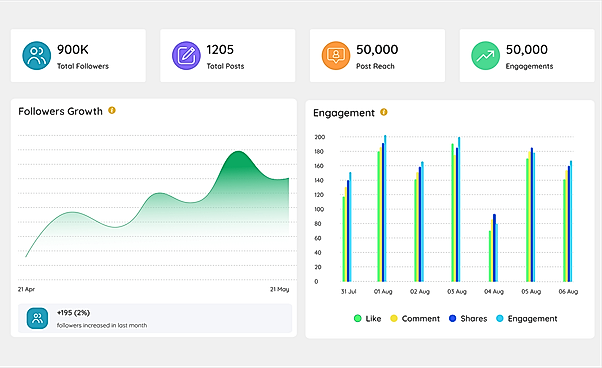Click the Total Posts edit icon
This screenshot has height=368, width=602.
186,56
